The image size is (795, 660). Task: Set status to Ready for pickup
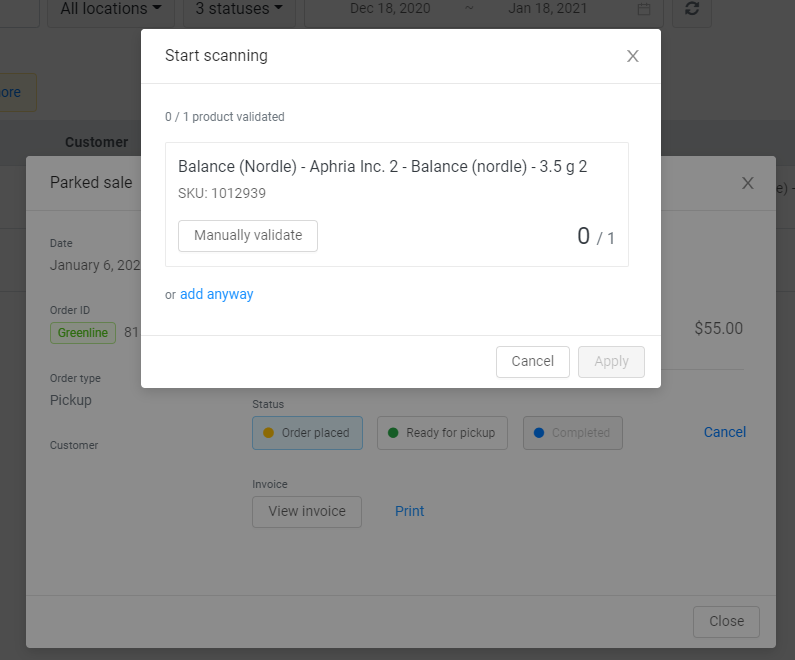(x=442, y=433)
